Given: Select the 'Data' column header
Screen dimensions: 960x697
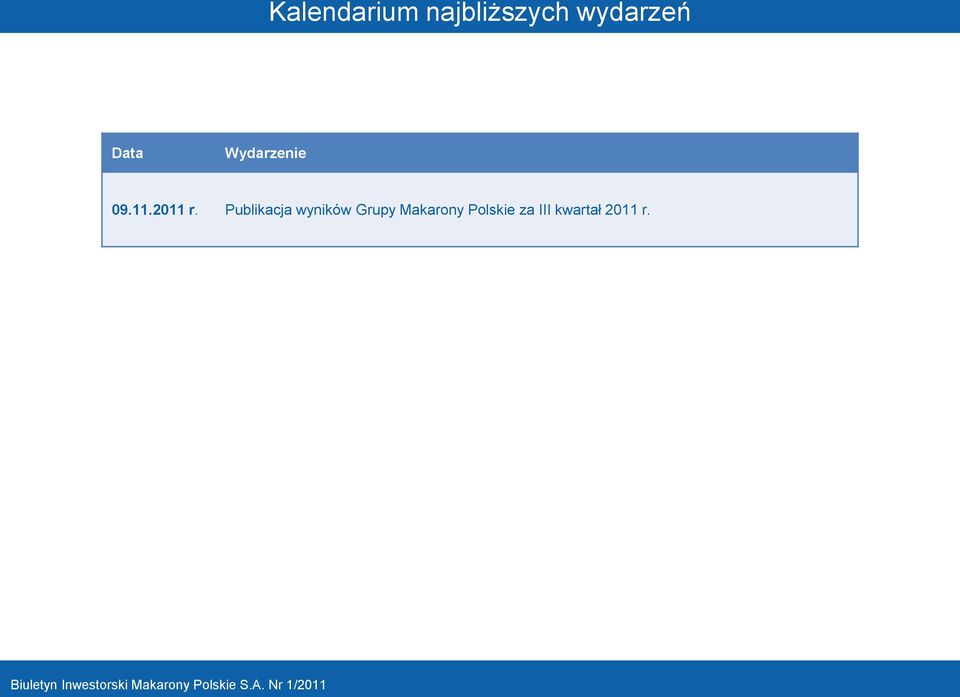Looking at the screenshot, I should pyautogui.click(x=127, y=153).
